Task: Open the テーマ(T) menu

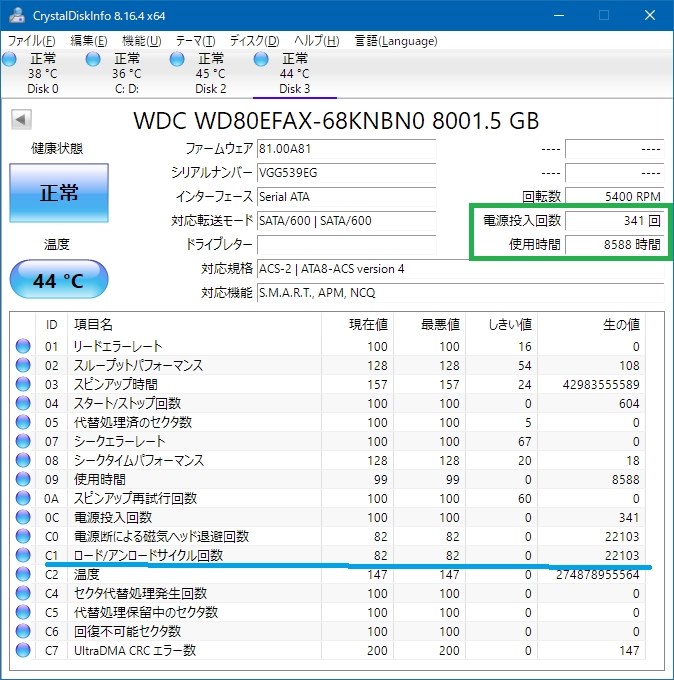Action: pos(195,41)
